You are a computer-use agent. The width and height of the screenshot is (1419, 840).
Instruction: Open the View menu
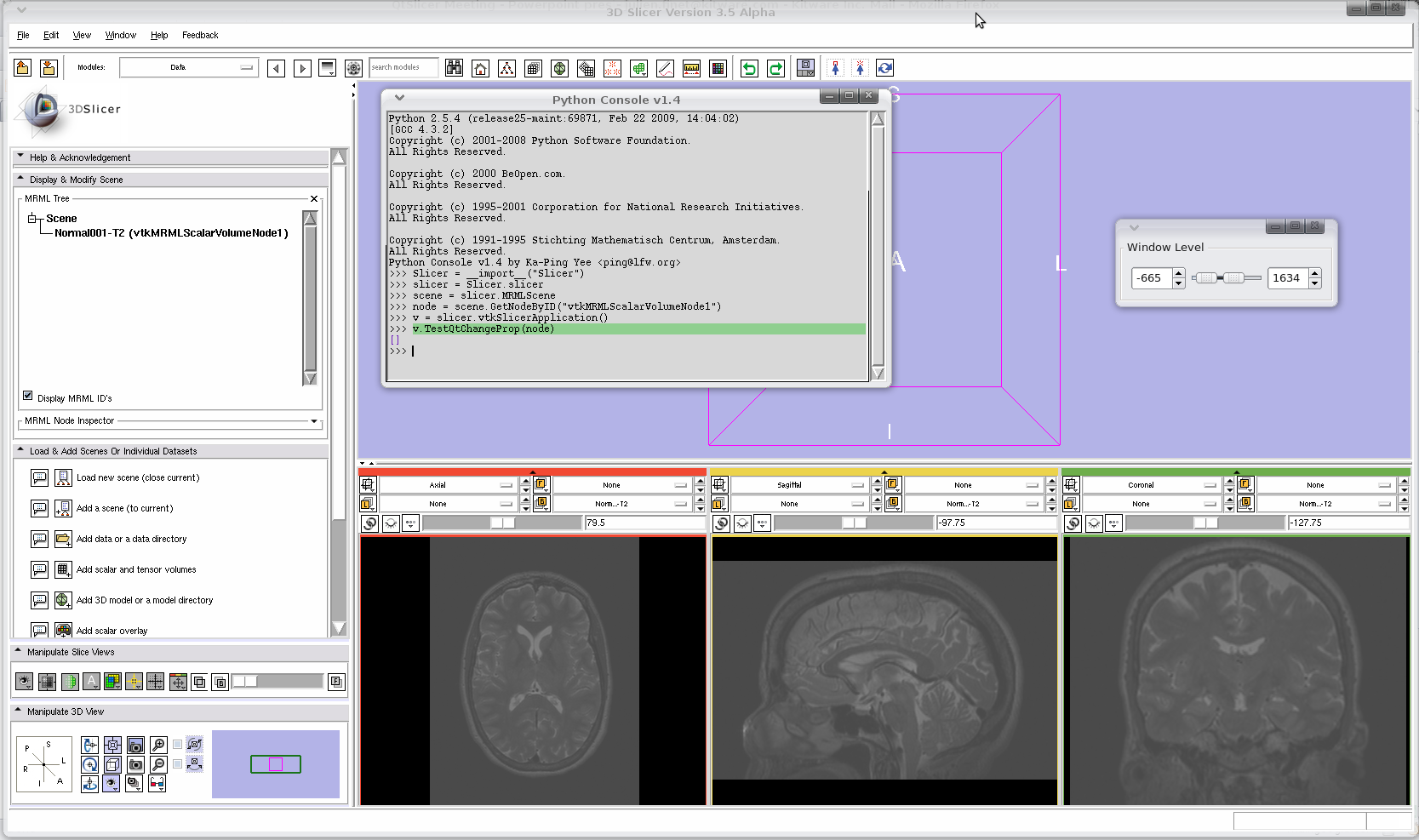point(82,35)
